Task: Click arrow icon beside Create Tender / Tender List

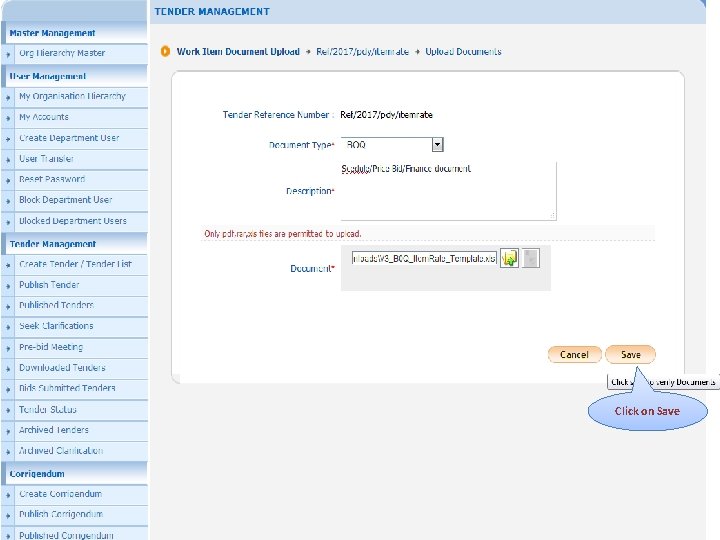Action: pos(8,266)
